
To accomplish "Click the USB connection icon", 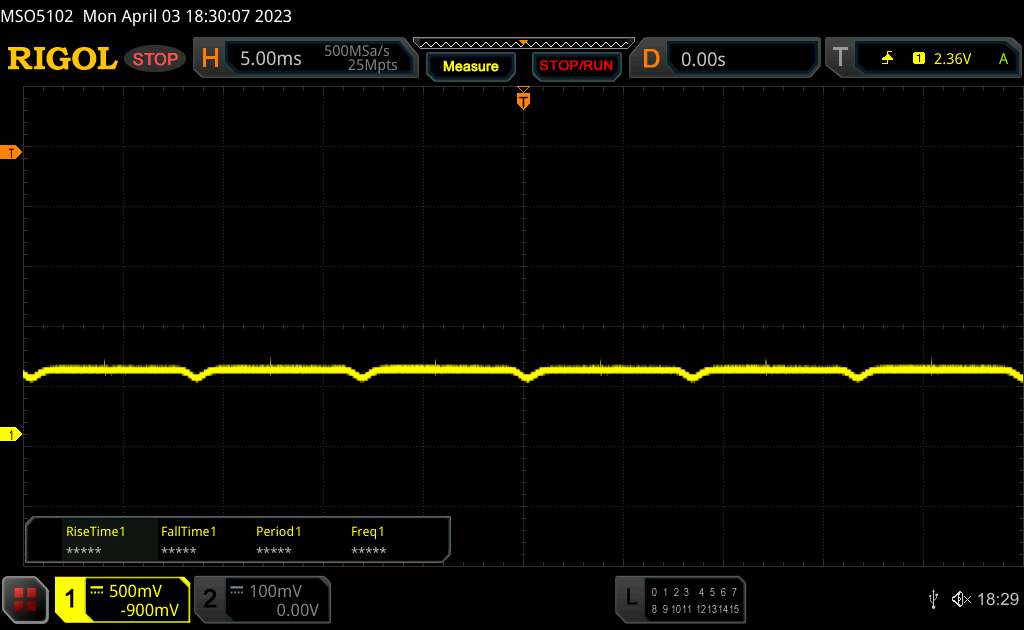I will pyautogui.click(x=933, y=599).
